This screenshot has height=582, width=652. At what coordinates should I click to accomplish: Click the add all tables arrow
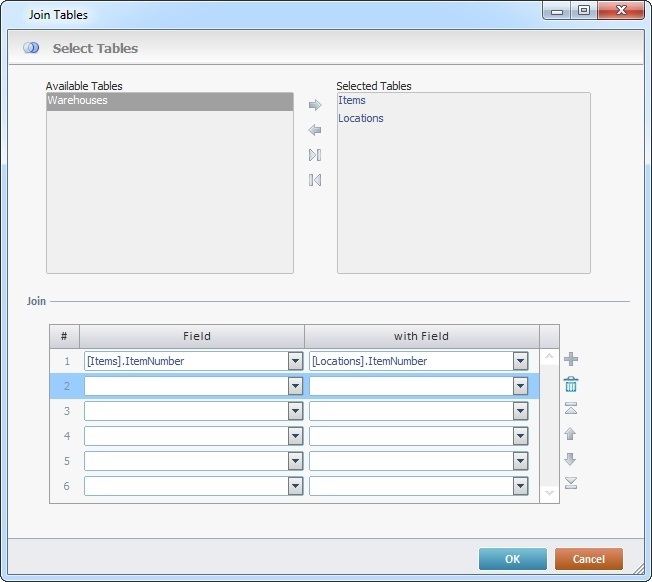(x=315, y=155)
